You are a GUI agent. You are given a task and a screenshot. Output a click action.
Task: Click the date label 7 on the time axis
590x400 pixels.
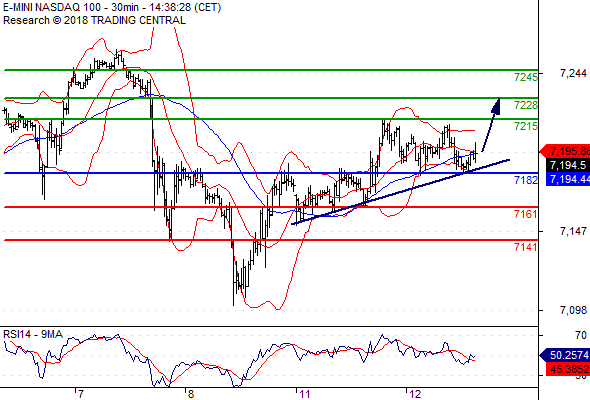pyautogui.click(x=80, y=394)
